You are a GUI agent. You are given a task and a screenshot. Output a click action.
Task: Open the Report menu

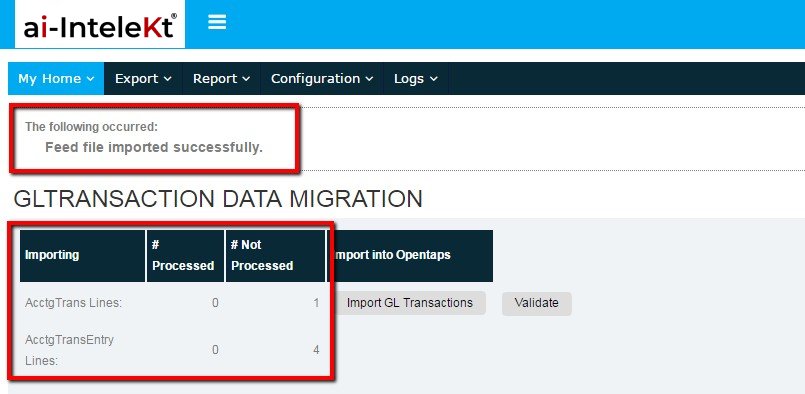point(221,79)
